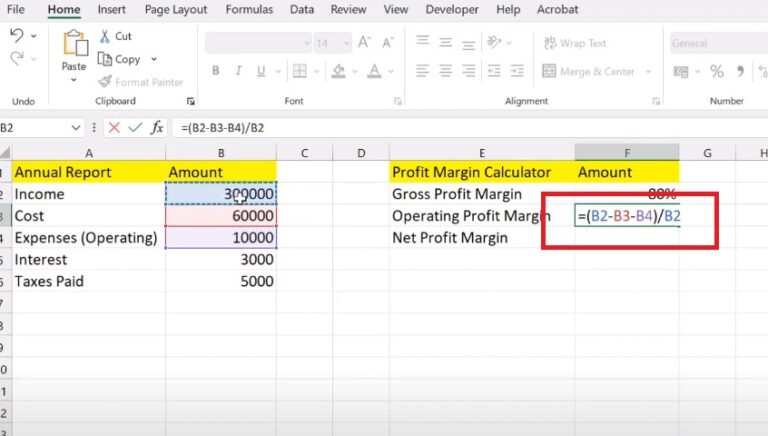Viewport: 768px width, 436px height.
Task: Cancel formula entry with the red X
Action: [114, 128]
